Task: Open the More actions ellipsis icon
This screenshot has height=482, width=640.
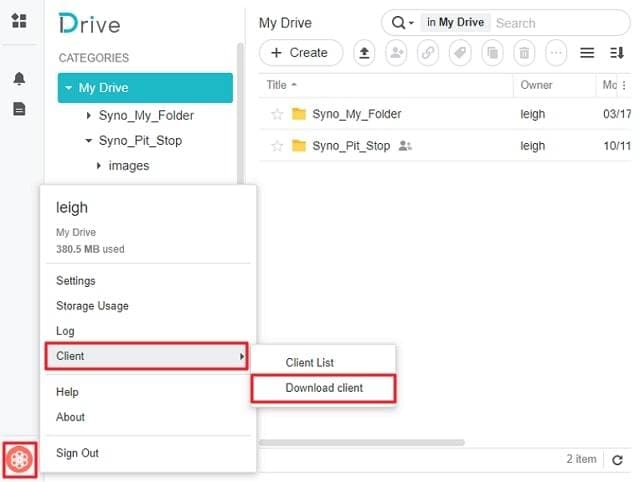Action: [556, 53]
